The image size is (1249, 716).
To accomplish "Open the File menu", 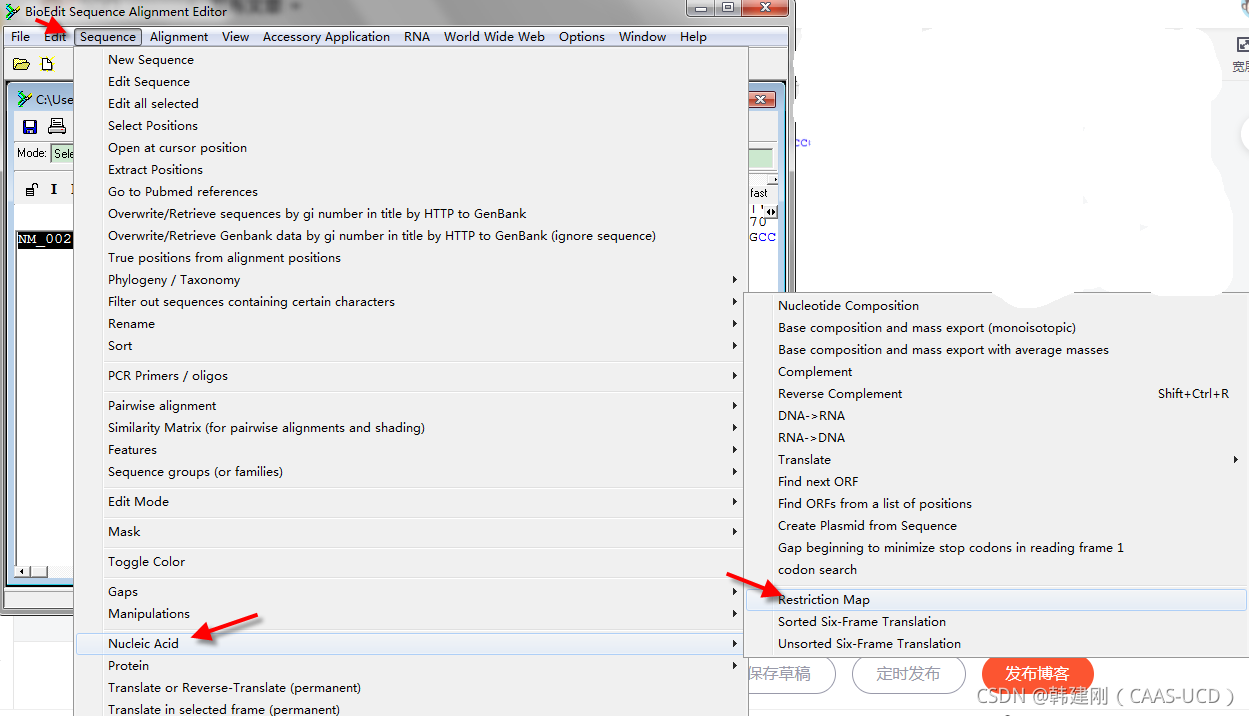I will [x=20, y=37].
